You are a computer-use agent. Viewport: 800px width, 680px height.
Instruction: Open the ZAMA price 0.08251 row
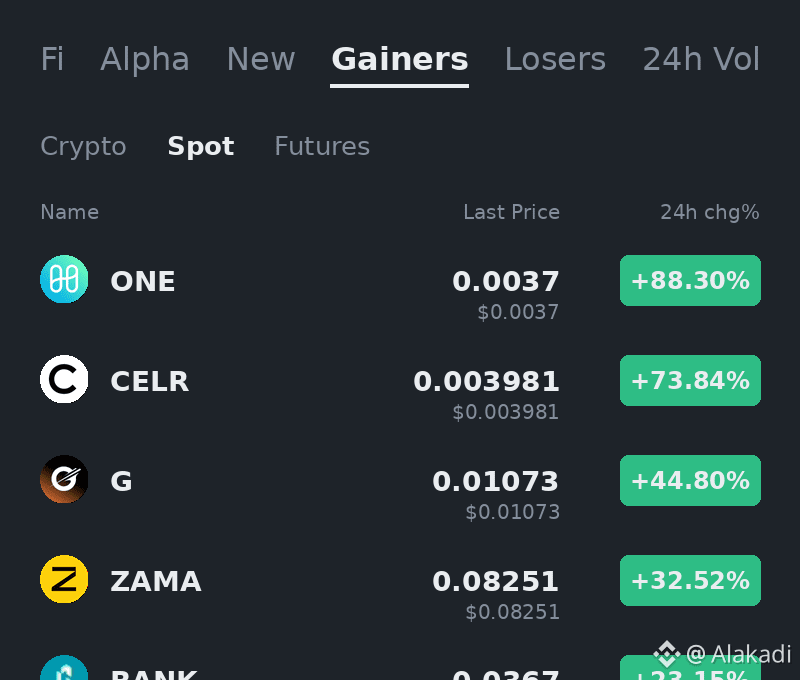(400, 589)
